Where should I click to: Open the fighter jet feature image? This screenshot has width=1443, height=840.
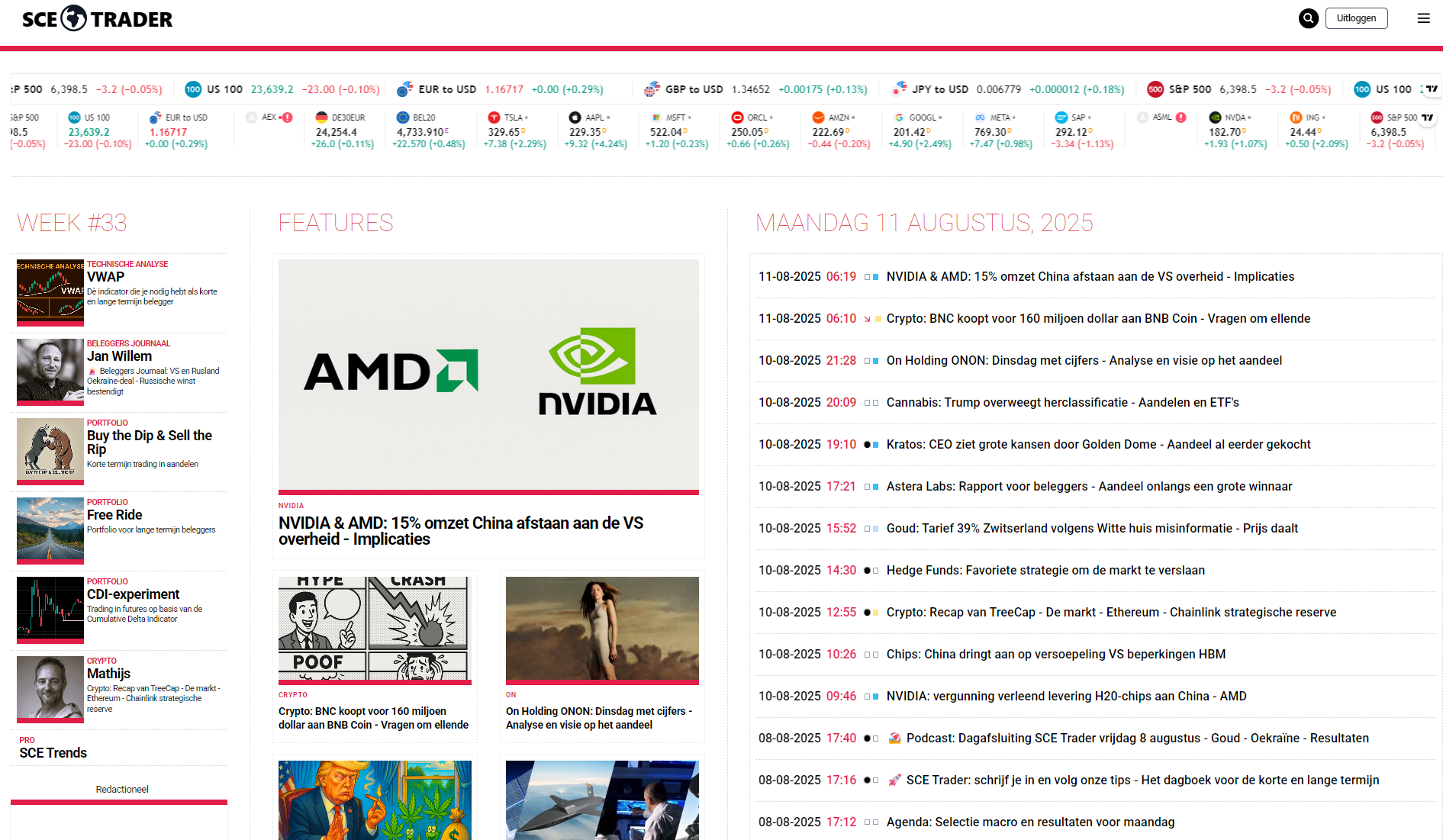(x=602, y=800)
